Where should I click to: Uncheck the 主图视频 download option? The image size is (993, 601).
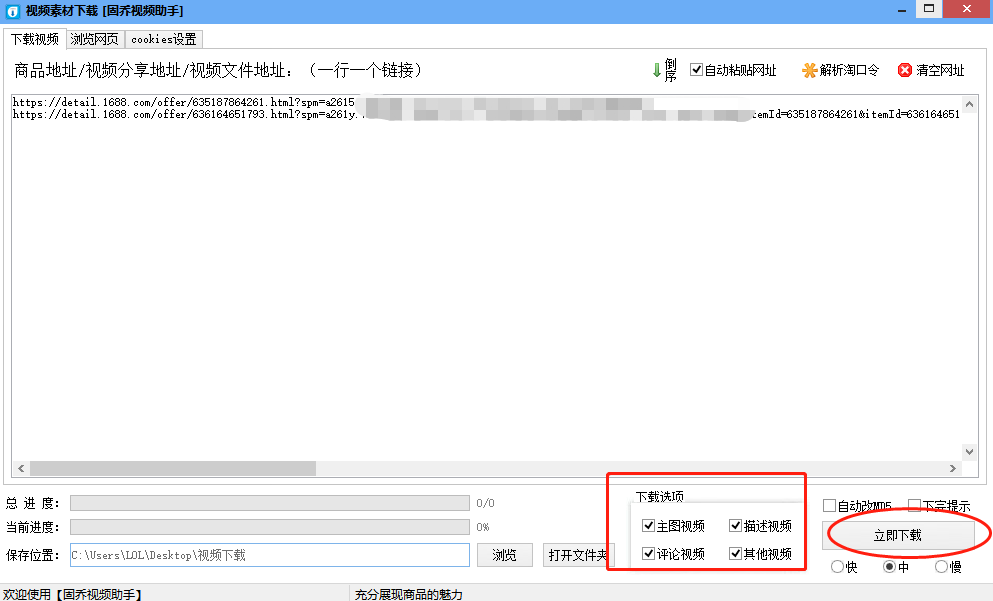click(x=648, y=526)
